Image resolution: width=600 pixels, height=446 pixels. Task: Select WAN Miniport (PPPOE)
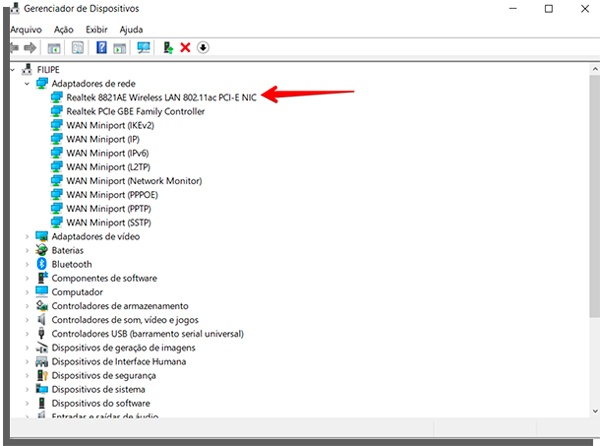112,195
